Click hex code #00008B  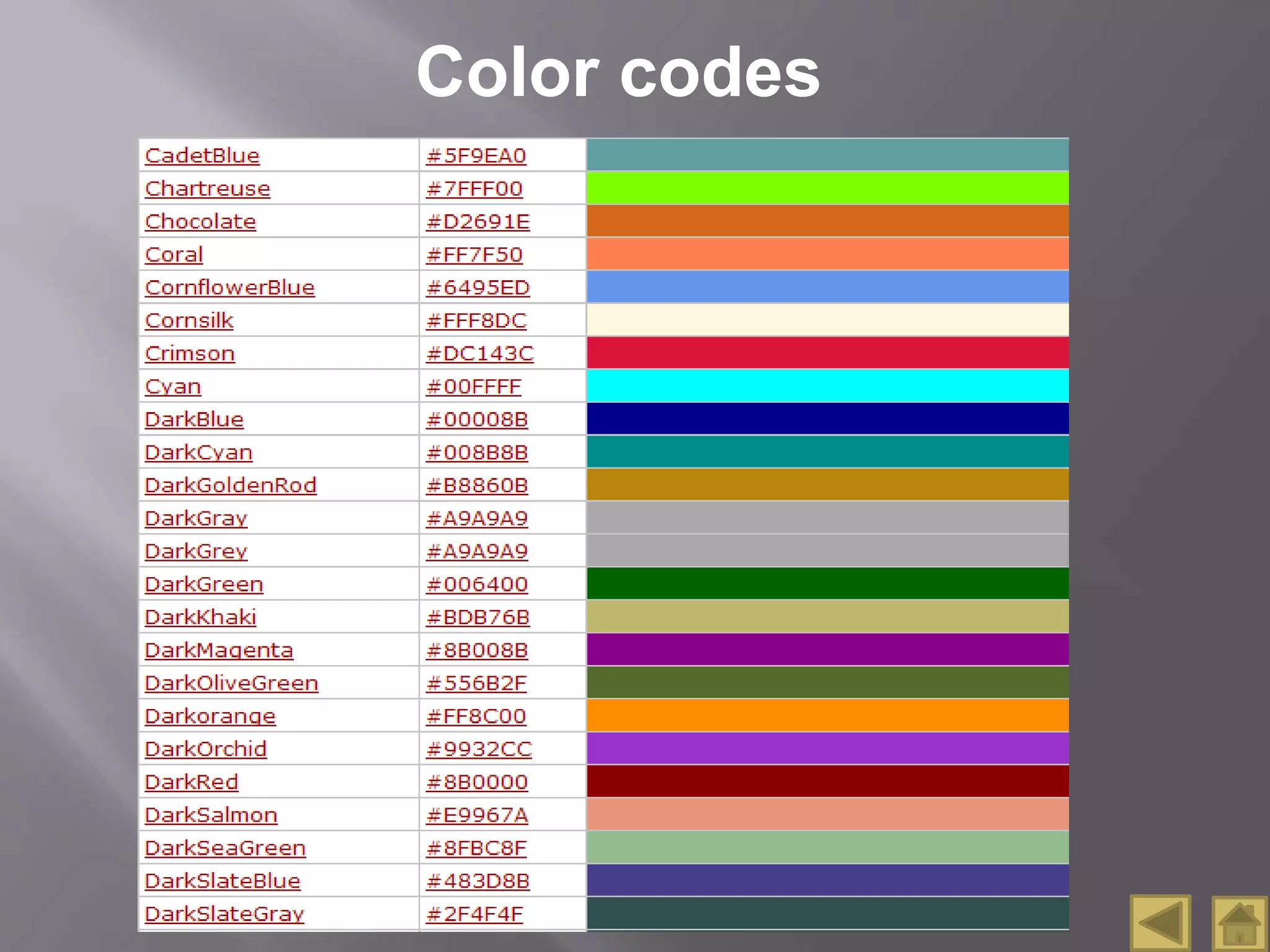tap(477, 420)
